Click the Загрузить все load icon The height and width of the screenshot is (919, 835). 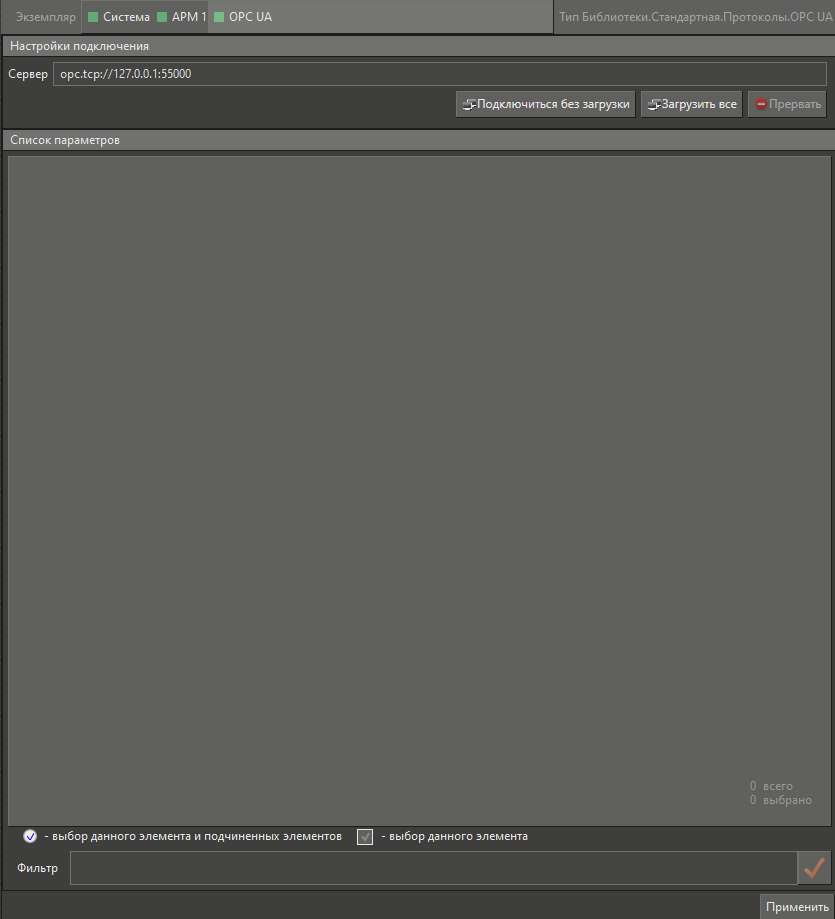[654, 104]
